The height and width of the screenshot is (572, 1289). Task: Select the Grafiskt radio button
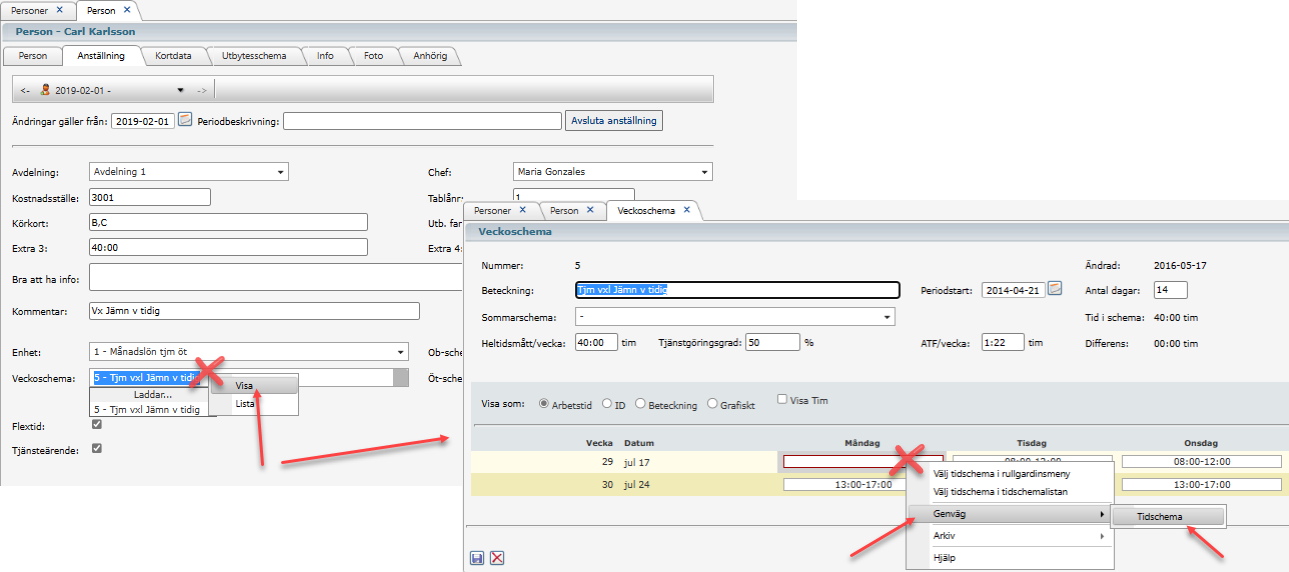point(712,404)
